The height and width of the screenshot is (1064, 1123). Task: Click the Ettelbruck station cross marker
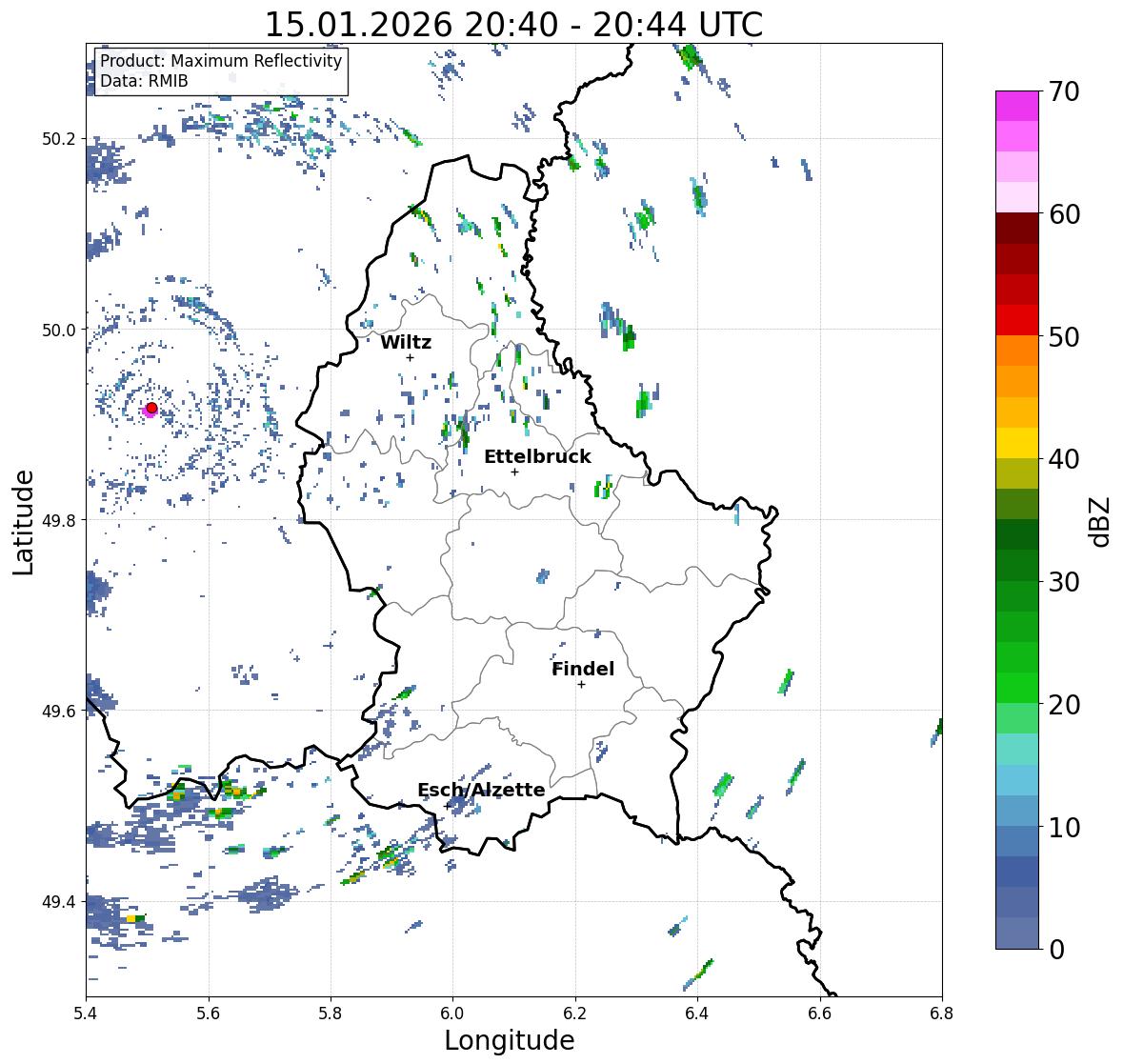514,472
